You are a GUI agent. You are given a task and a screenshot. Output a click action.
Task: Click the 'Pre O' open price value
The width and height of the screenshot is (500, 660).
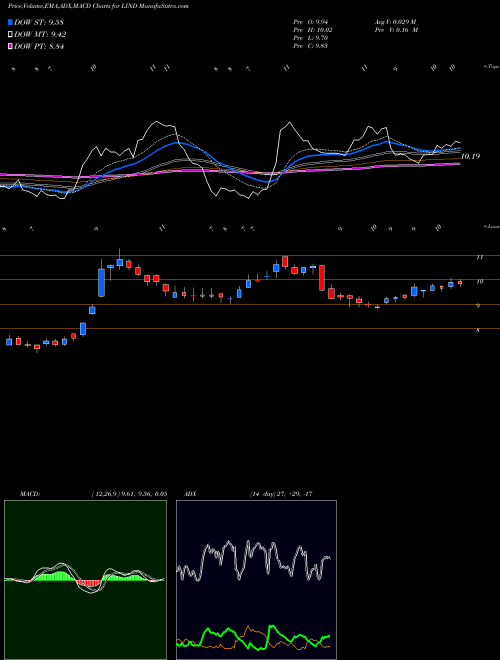311,22
